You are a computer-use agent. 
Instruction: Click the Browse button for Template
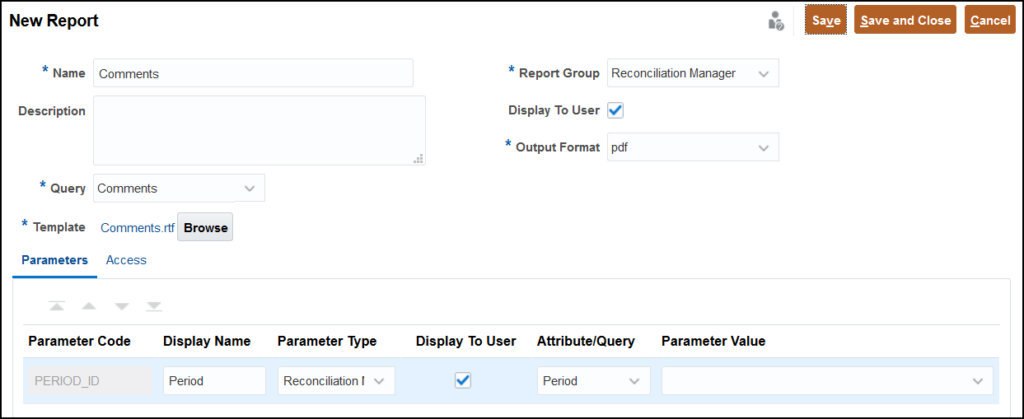pyautogui.click(x=206, y=228)
